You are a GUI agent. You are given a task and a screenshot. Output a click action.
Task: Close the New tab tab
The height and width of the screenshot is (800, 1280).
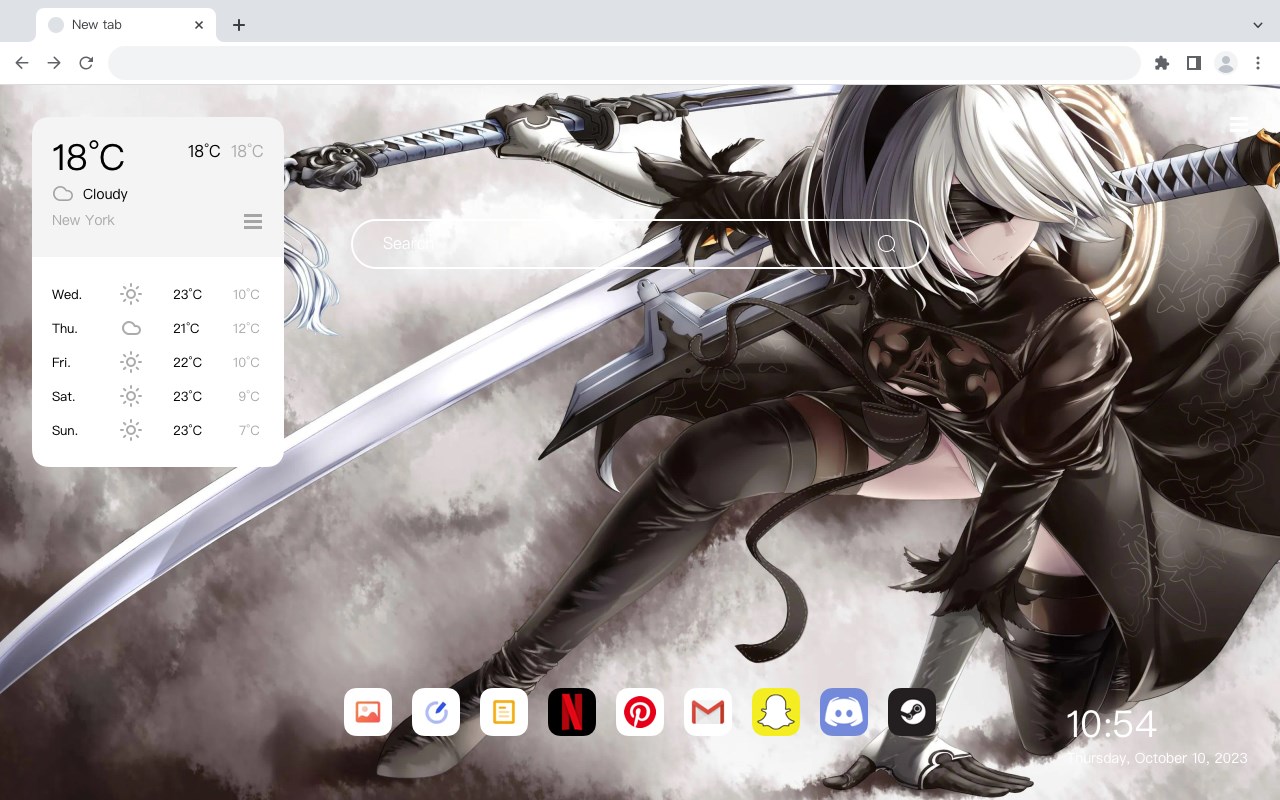[200, 25]
